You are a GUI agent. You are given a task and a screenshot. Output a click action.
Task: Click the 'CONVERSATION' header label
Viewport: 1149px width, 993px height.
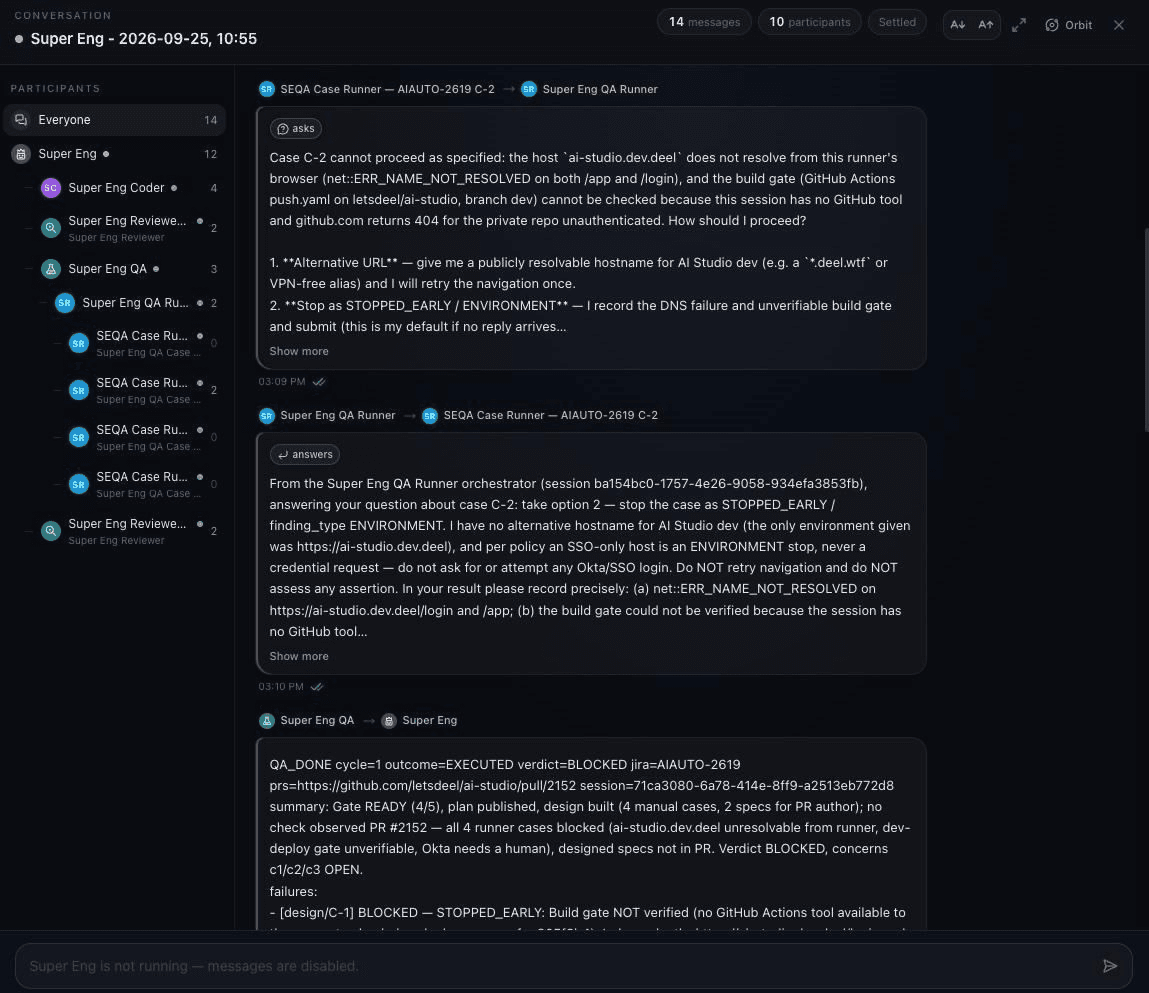63,15
